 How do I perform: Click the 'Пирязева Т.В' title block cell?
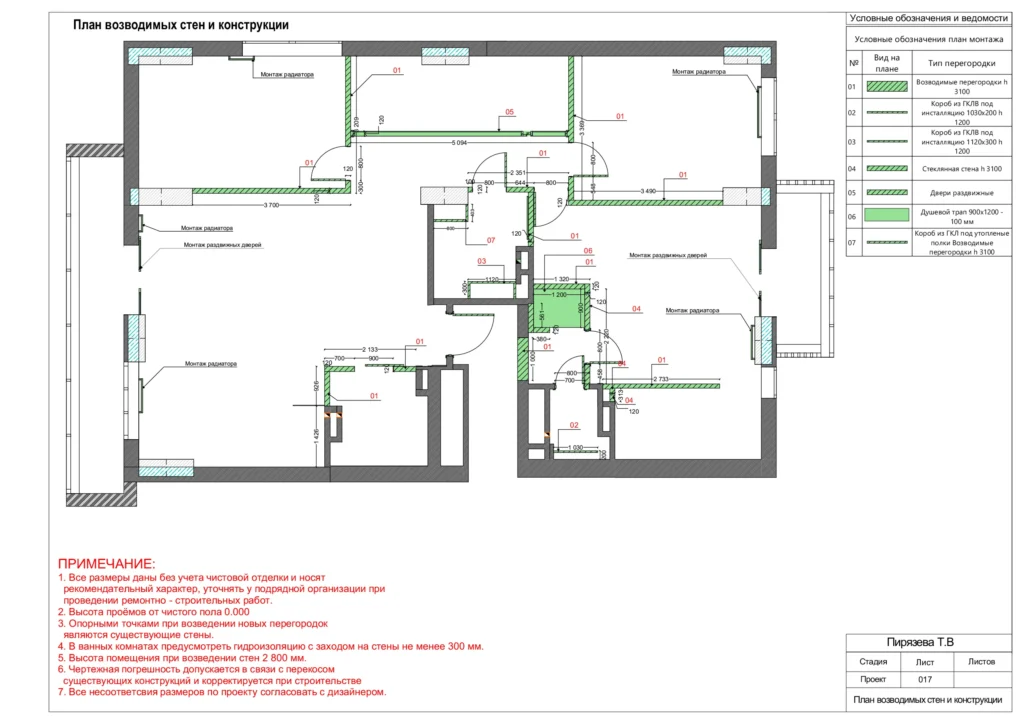(x=927, y=643)
